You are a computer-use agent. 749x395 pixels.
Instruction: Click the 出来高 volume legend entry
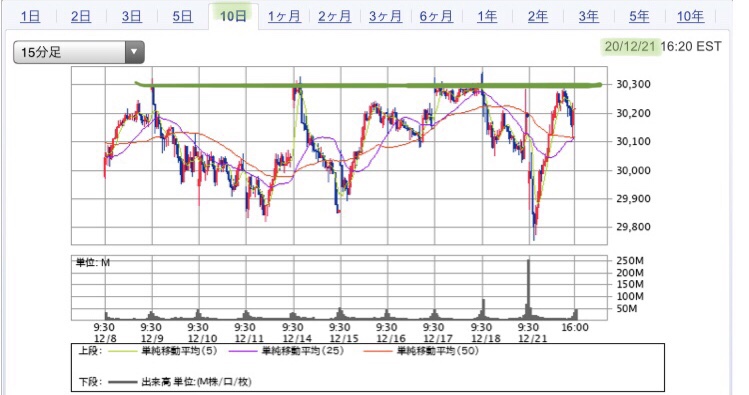[x=196, y=382]
